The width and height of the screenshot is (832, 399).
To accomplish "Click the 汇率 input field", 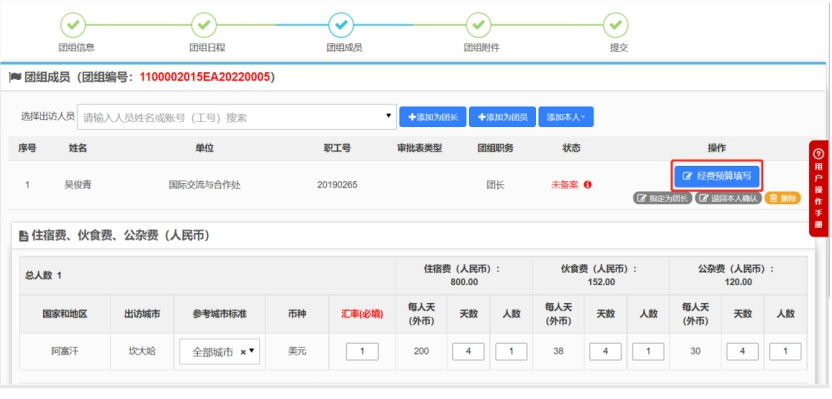I will tap(362, 352).
